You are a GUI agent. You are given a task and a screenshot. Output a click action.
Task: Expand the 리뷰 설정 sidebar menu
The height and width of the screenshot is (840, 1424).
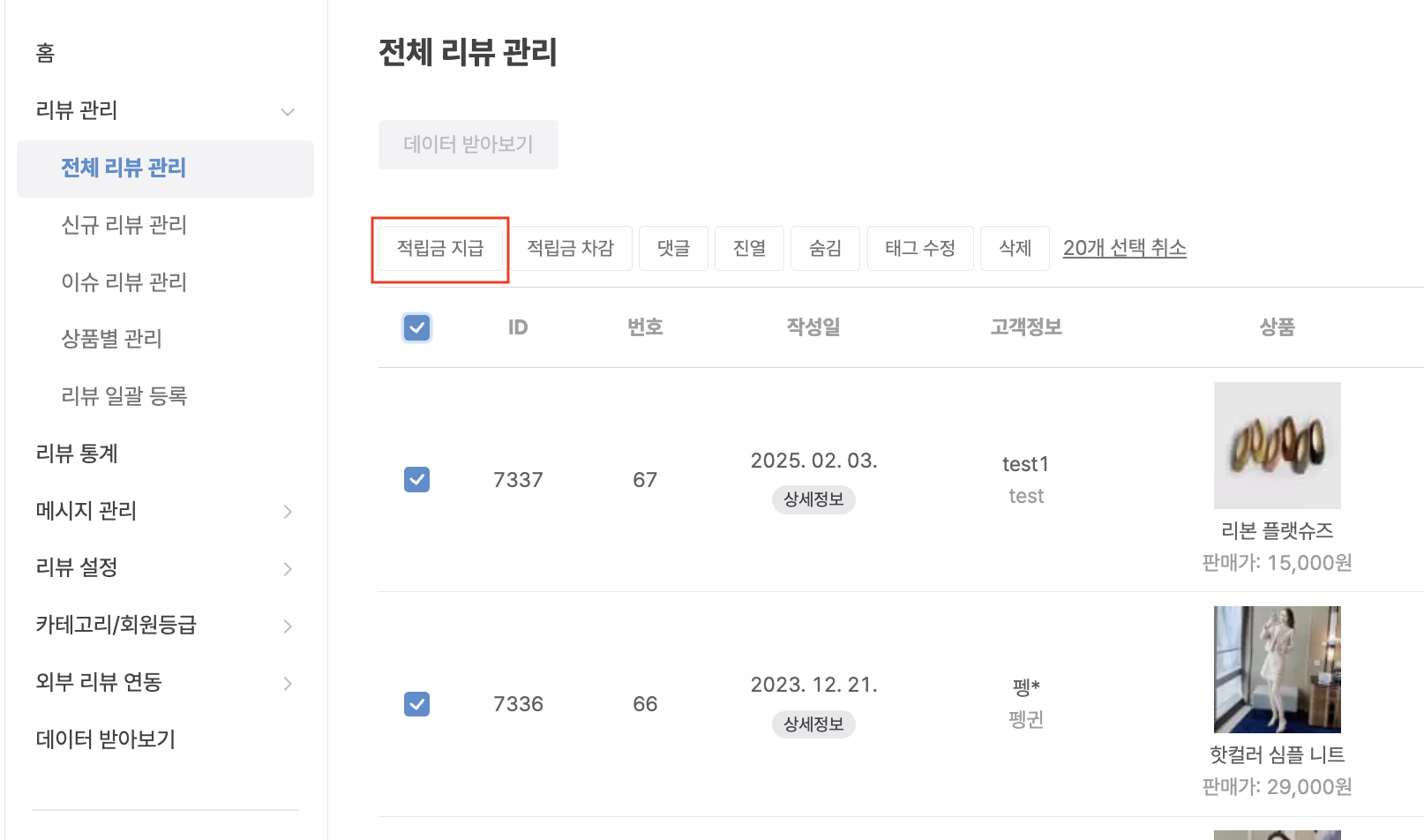click(287, 569)
